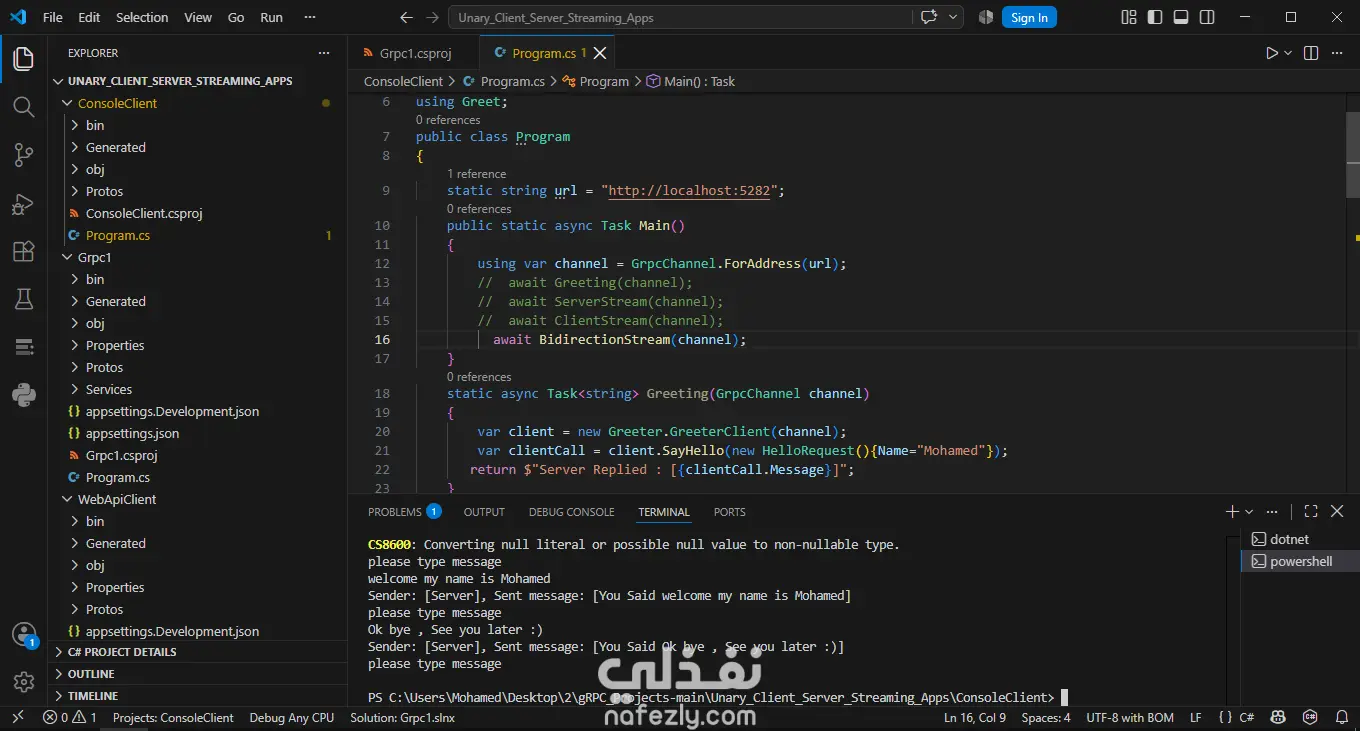Switch to the PROBLEMS panel tab
This screenshot has height=731, width=1360.
click(x=404, y=512)
